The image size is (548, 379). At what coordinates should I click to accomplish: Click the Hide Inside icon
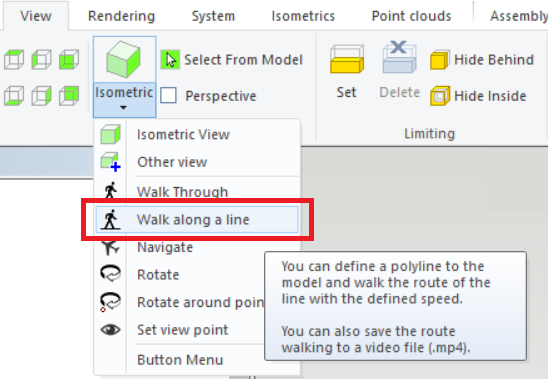(440, 96)
